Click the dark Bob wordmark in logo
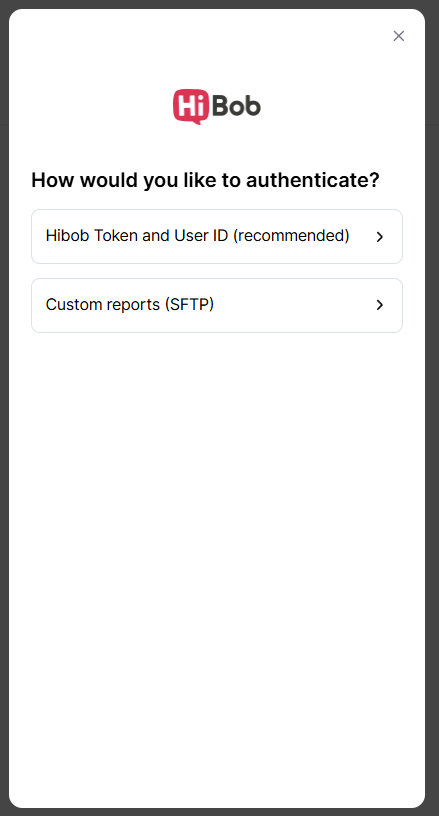The width and height of the screenshot is (439, 816). point(237,106)
